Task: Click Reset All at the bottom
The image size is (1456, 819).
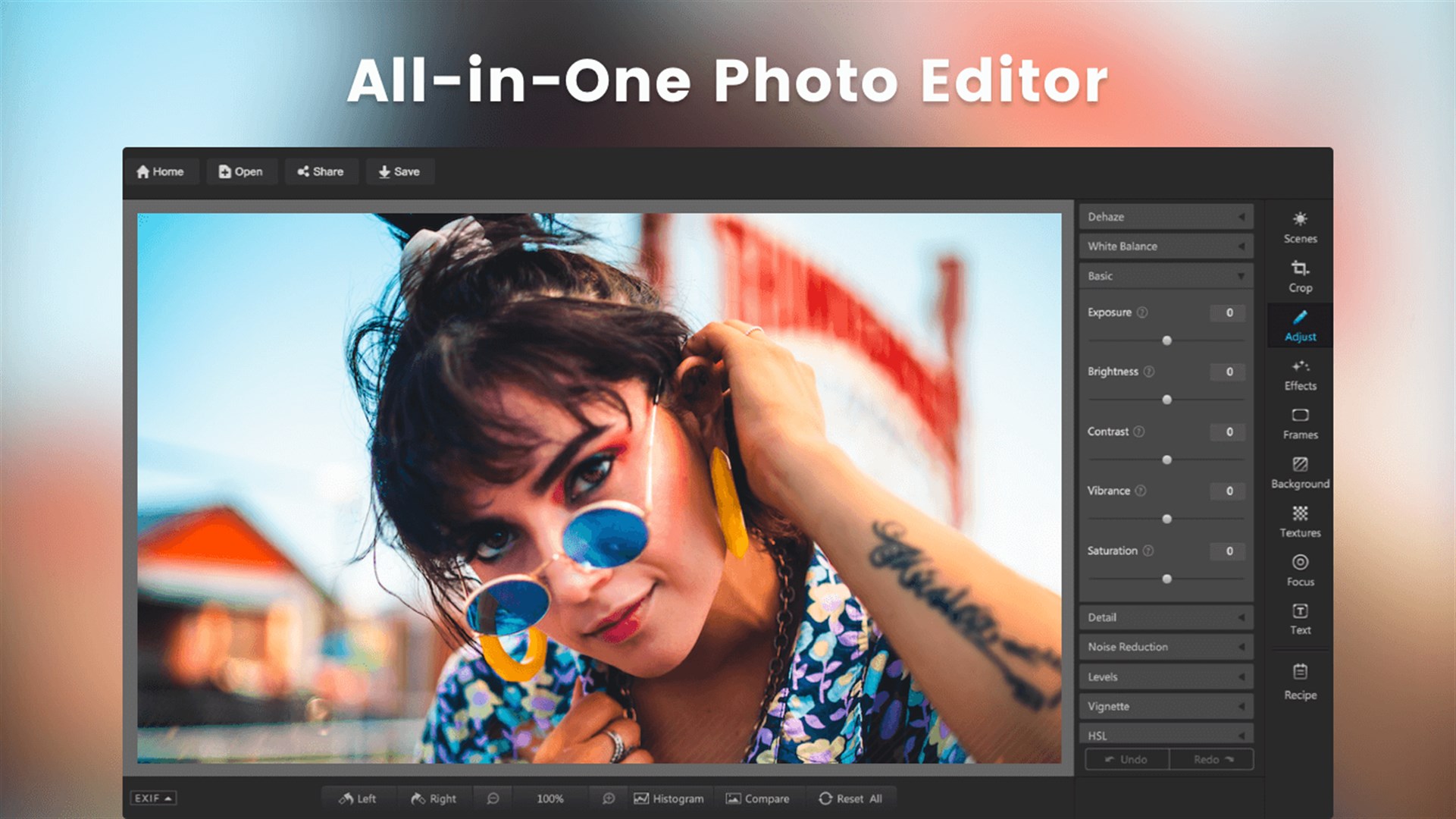Action: (851, 798)
